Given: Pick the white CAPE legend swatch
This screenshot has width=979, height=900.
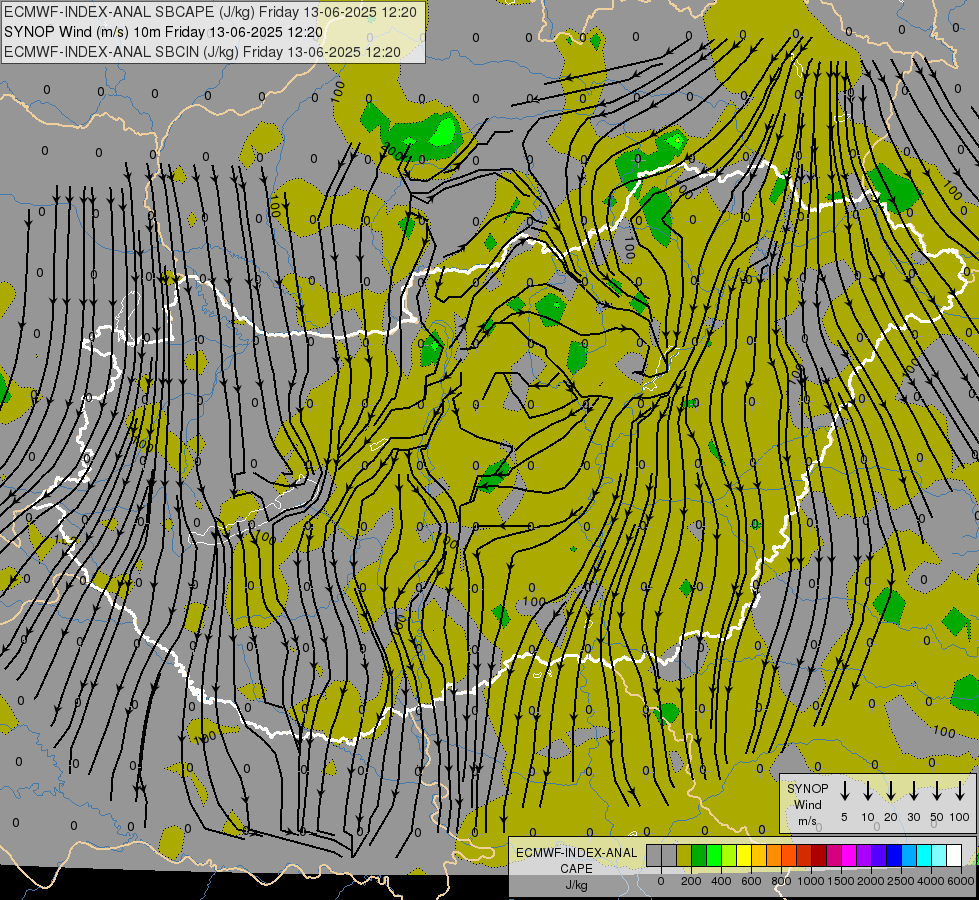Looking at the screenshot, I should tap(953, 855).
